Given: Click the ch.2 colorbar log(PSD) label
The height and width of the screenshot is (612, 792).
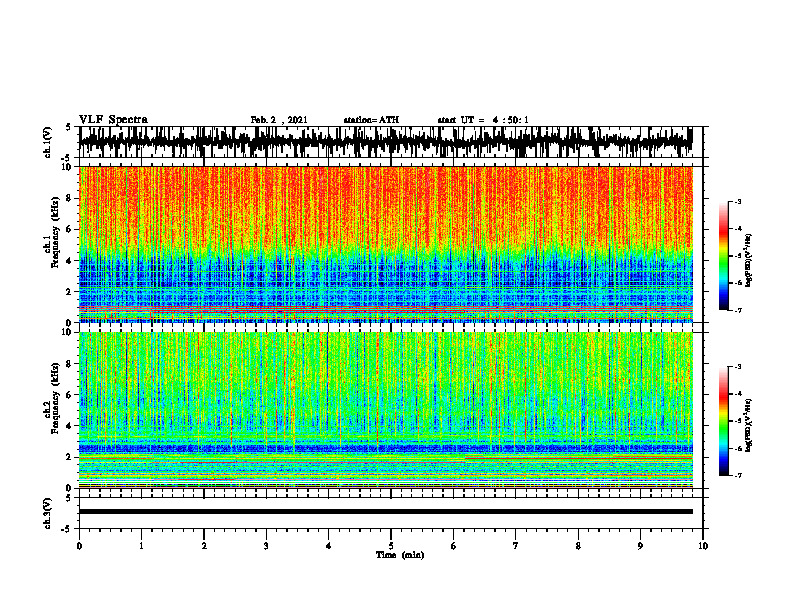Looking at the screenshot, I should pyautogui.click(x=749, y=425).
